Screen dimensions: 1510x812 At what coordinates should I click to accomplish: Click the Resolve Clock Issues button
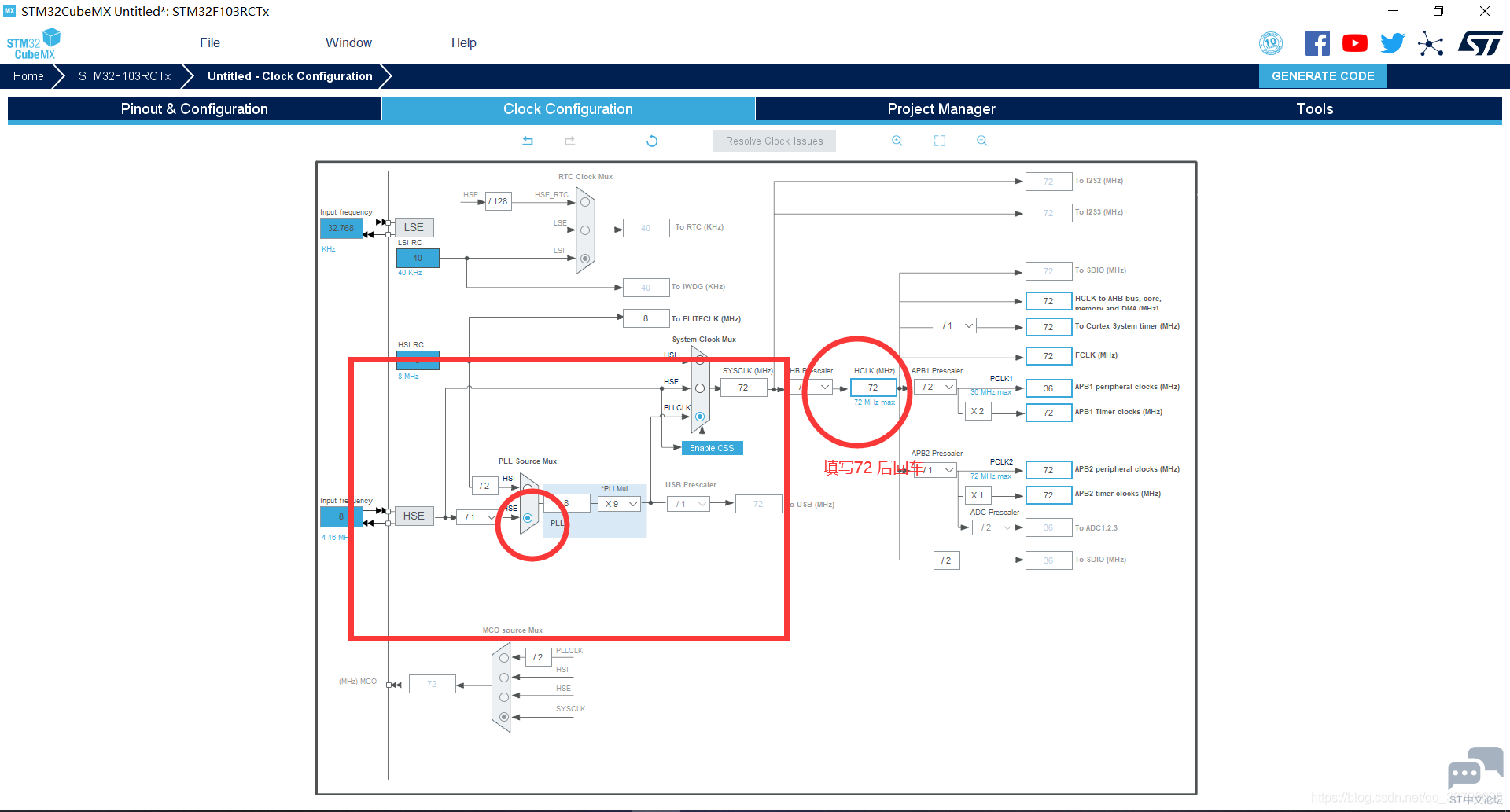[775, 141]
